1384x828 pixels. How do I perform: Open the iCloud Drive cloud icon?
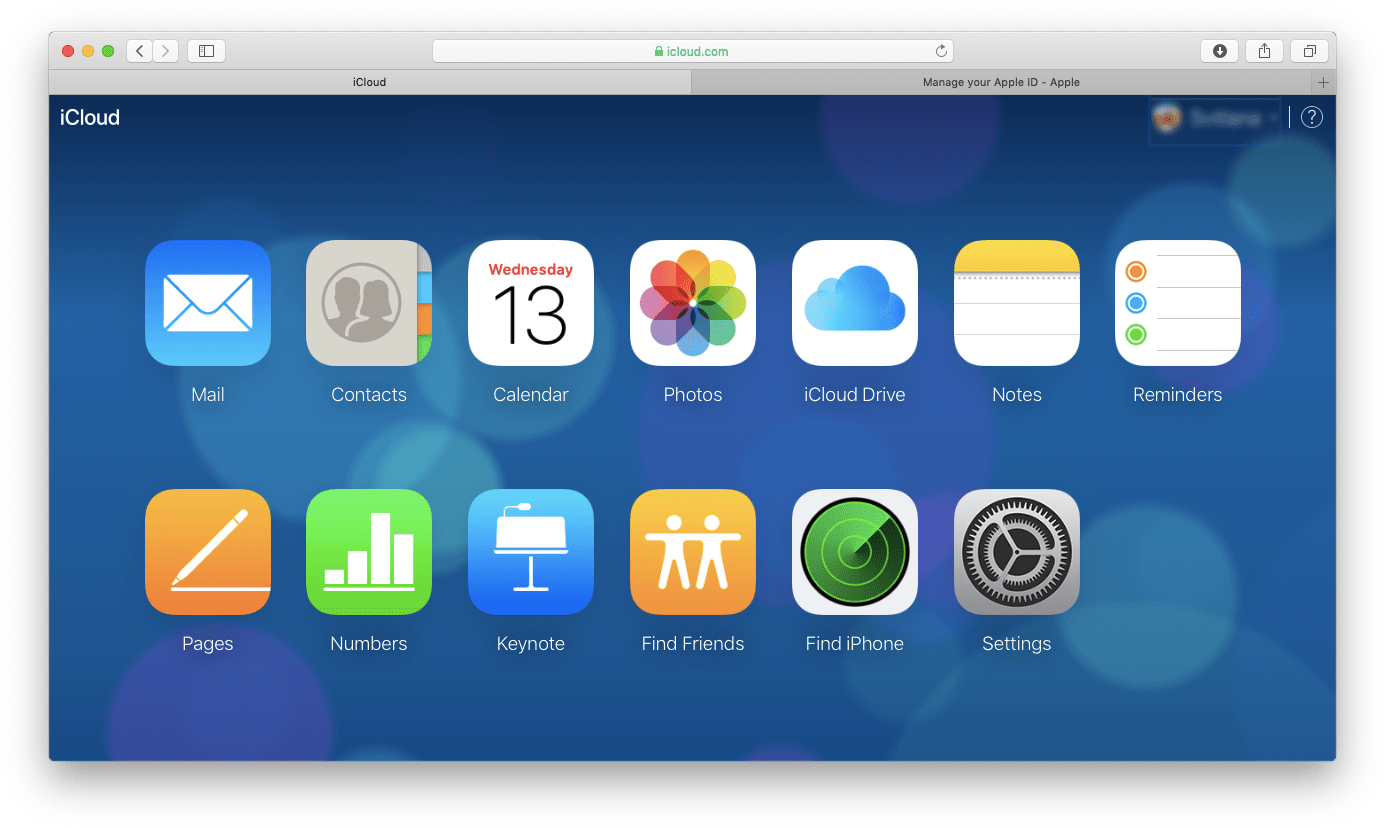(x=855, y=303)
